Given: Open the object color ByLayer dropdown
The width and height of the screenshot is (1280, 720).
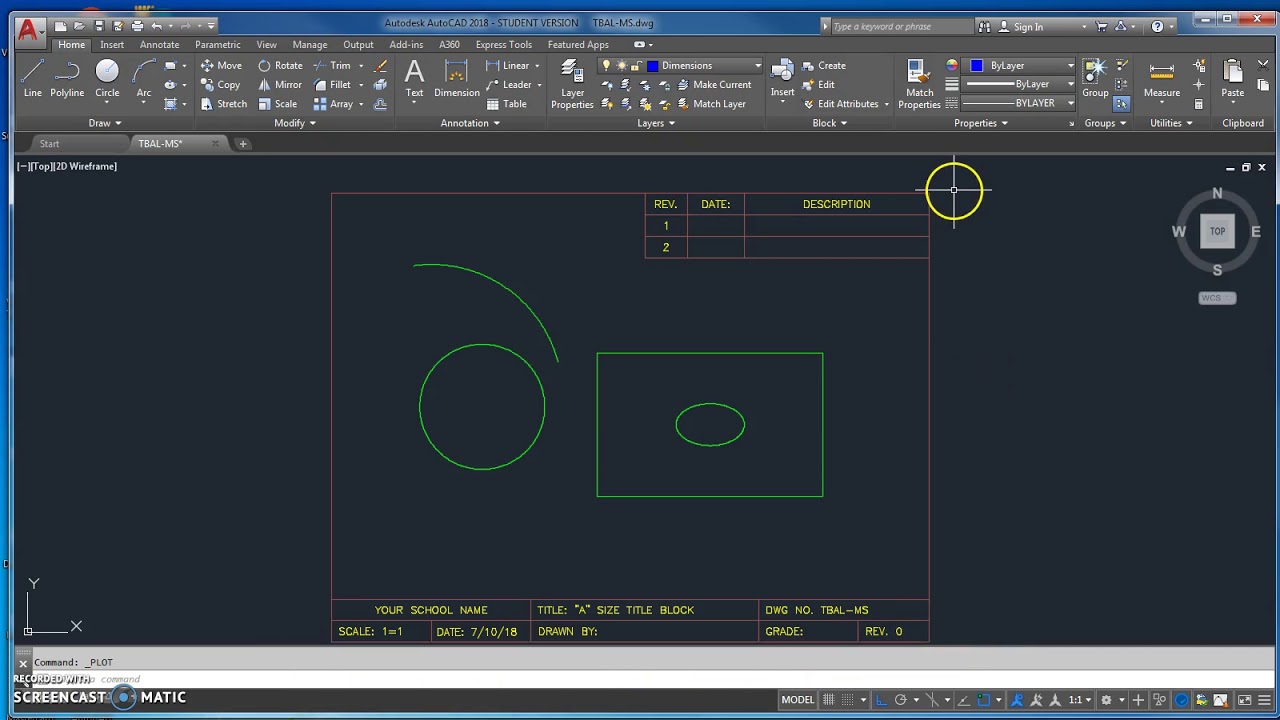Looking at the screenshot, I should point(1070,66).
